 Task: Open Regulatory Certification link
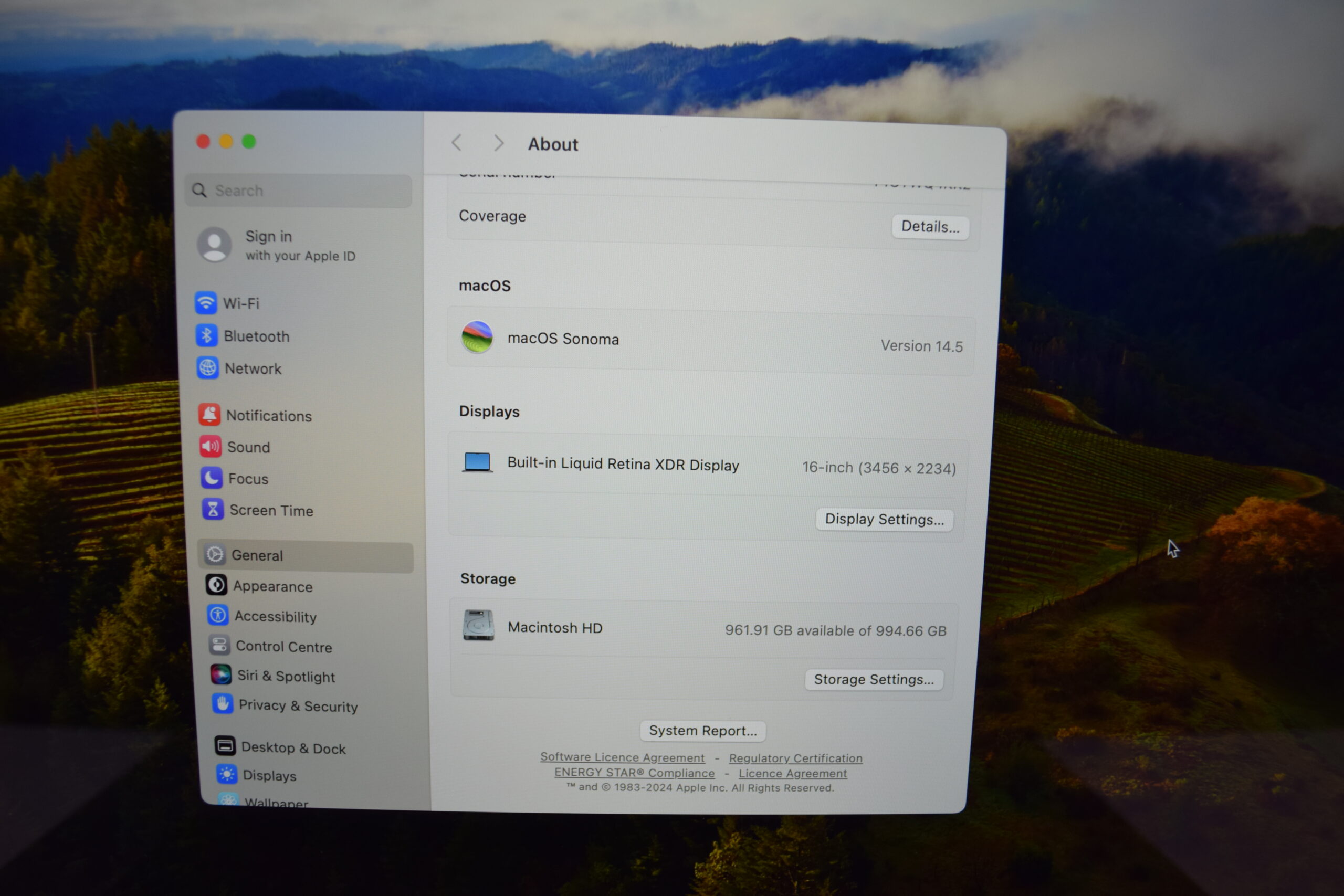tap(795, 758)
